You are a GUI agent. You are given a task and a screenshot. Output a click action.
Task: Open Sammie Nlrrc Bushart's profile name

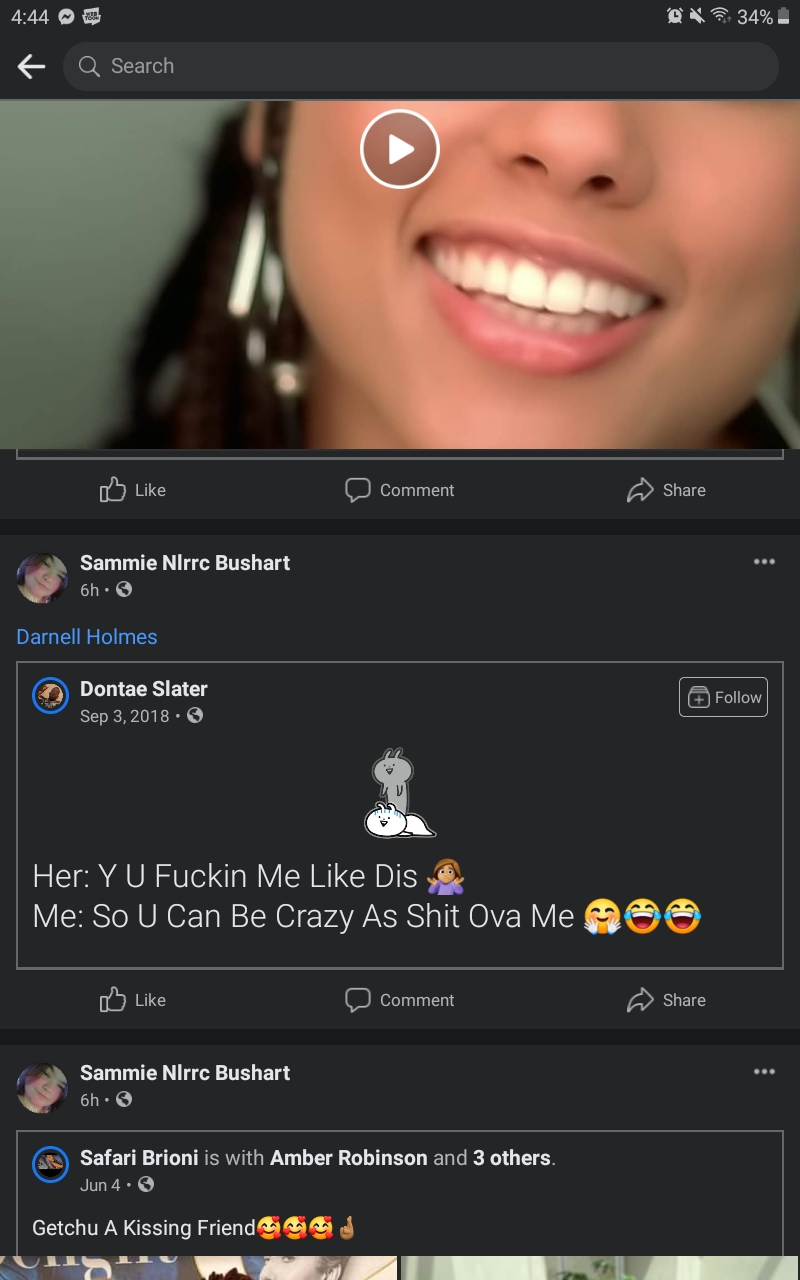185,563
